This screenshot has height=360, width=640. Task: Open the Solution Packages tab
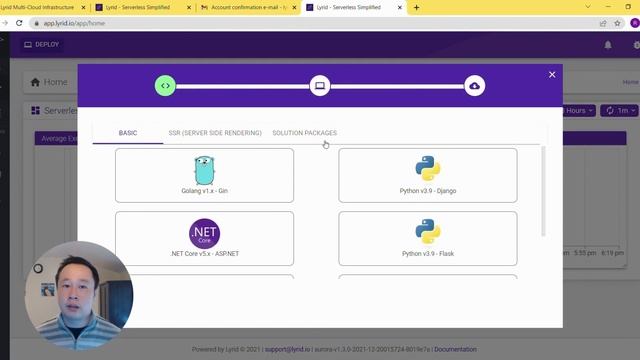[x=304, y=133]
